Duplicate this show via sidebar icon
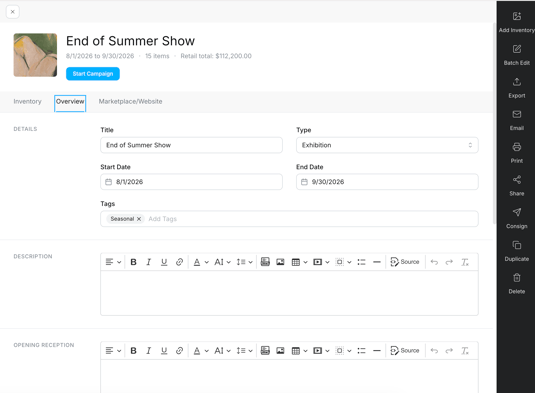The image size is (535, 393). point(517,251)
